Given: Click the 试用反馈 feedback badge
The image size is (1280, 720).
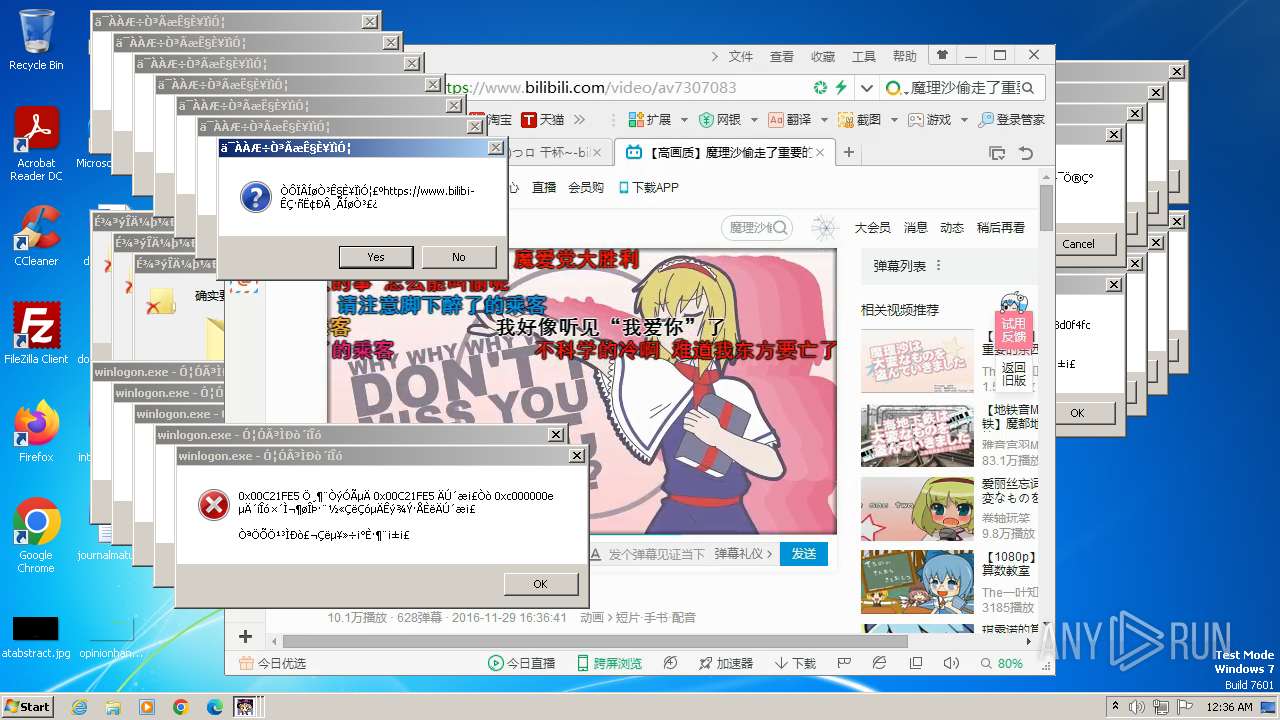Looking at the screenshot, I should (x=1013, y=330).
